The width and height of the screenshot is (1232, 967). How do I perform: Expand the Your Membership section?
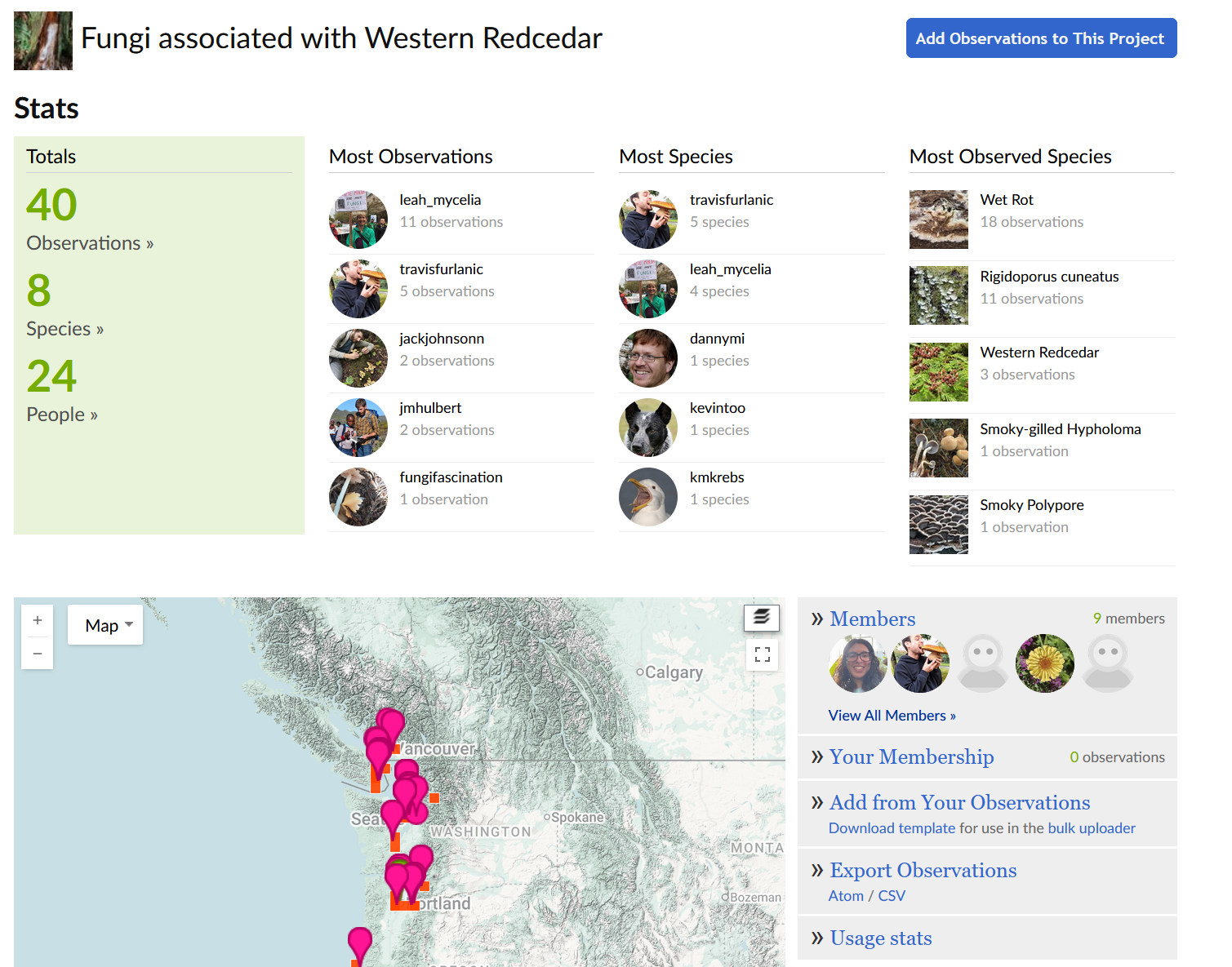coord(911,757)
